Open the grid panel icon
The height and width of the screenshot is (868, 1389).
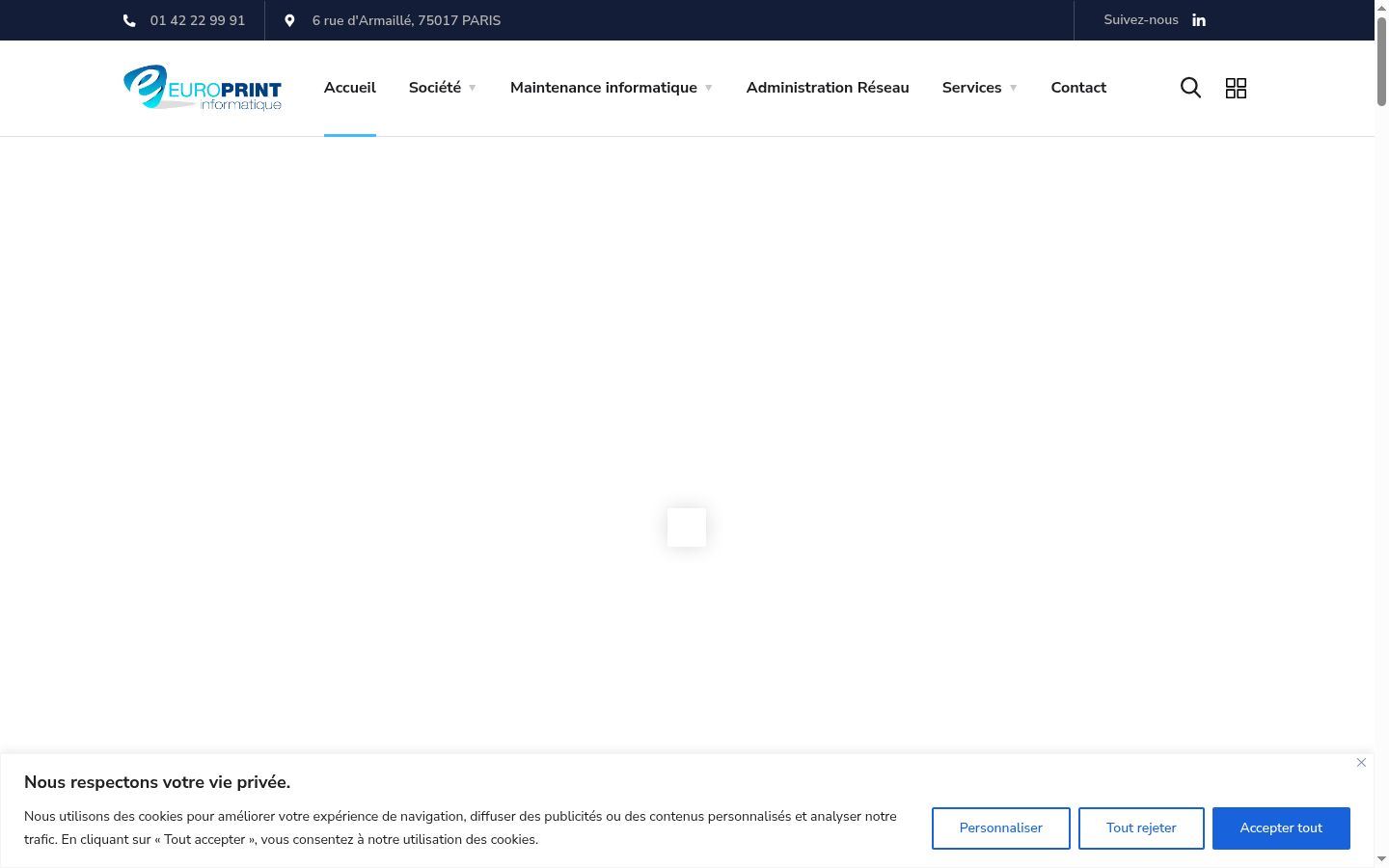pyautogui.click(x=1236, y=88)
